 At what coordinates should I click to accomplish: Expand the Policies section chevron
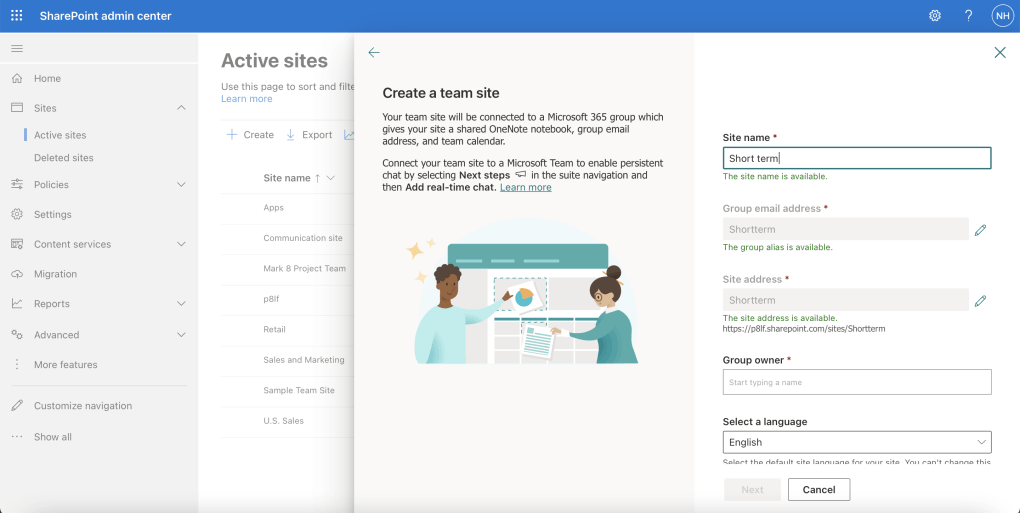tap(181, 185)
